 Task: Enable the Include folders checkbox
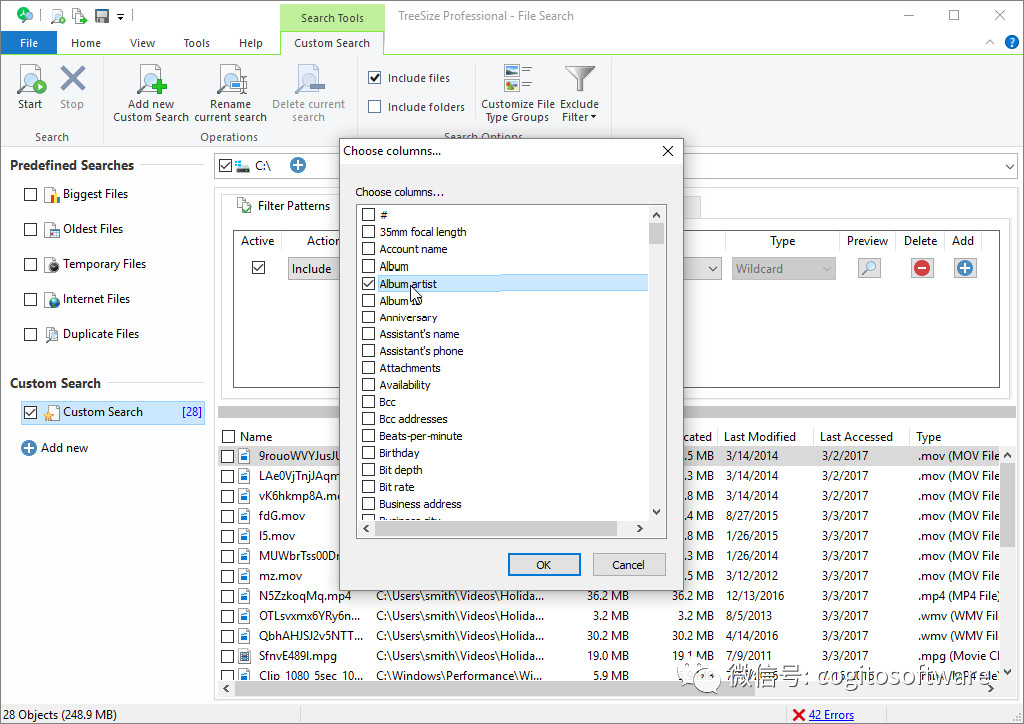[x=375, y=106]
